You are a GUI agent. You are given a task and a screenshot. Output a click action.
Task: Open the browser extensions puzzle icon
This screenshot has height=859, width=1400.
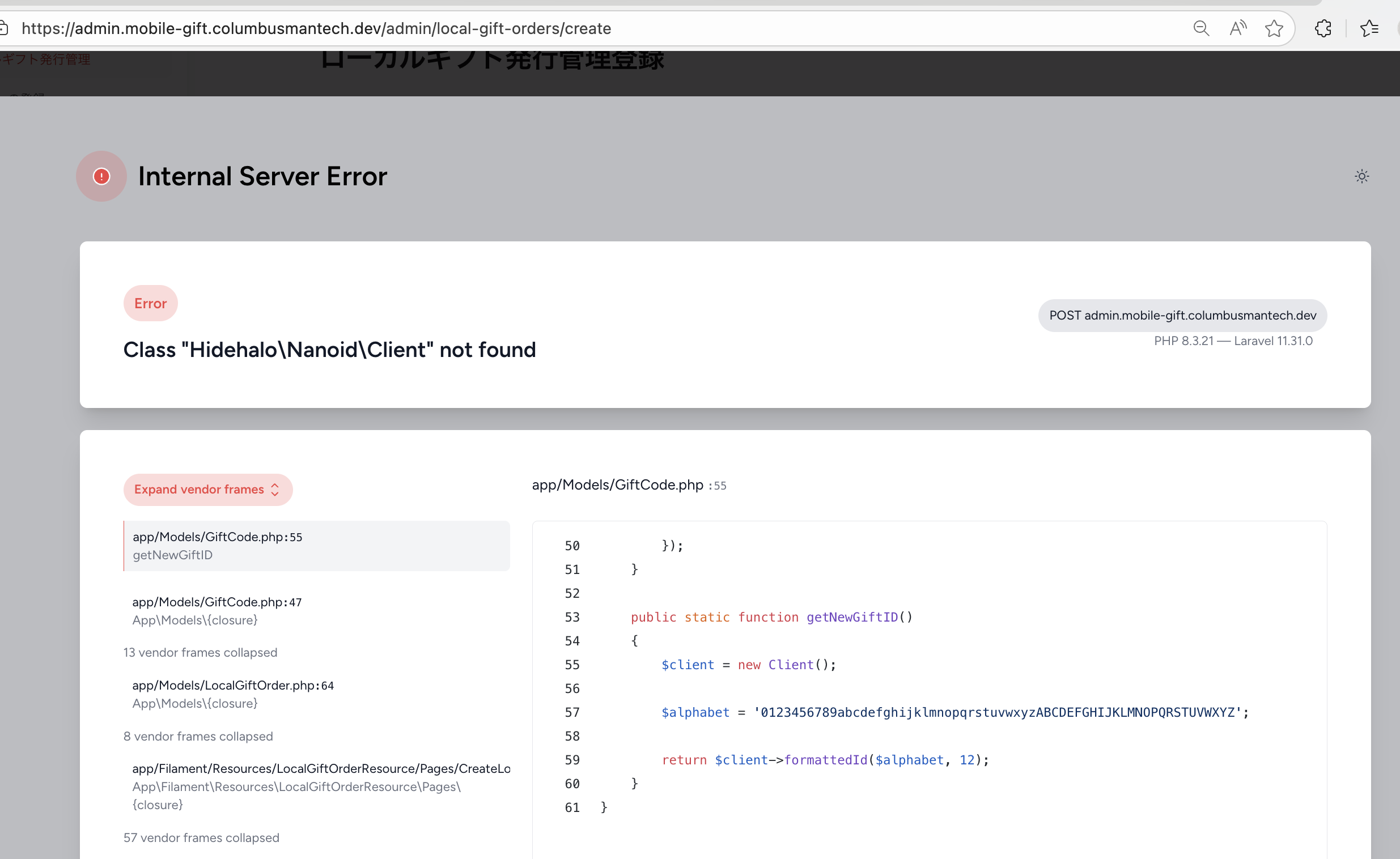1323,28
